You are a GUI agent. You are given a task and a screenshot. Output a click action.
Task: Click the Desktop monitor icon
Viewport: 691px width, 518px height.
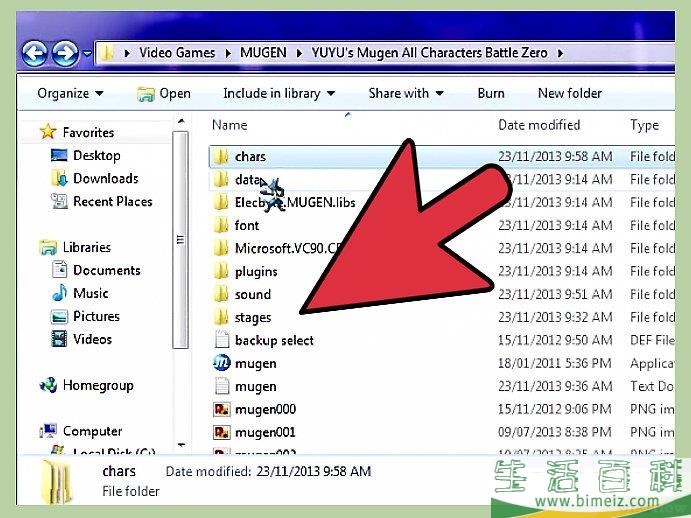(59, 155)
